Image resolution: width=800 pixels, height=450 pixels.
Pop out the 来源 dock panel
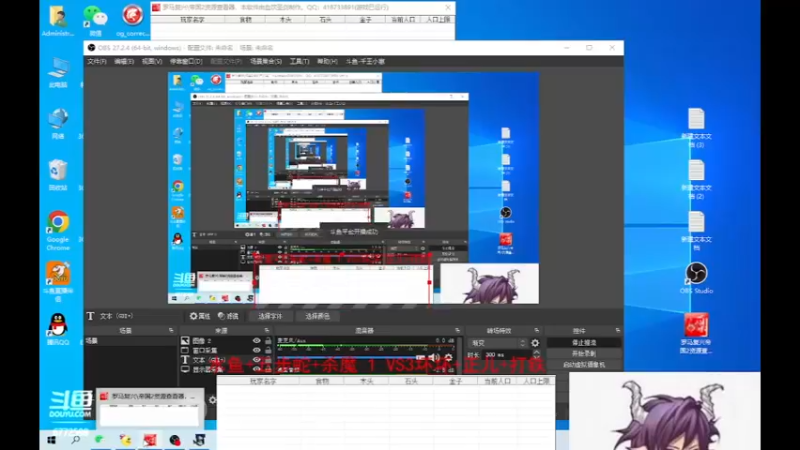(266, 331)
